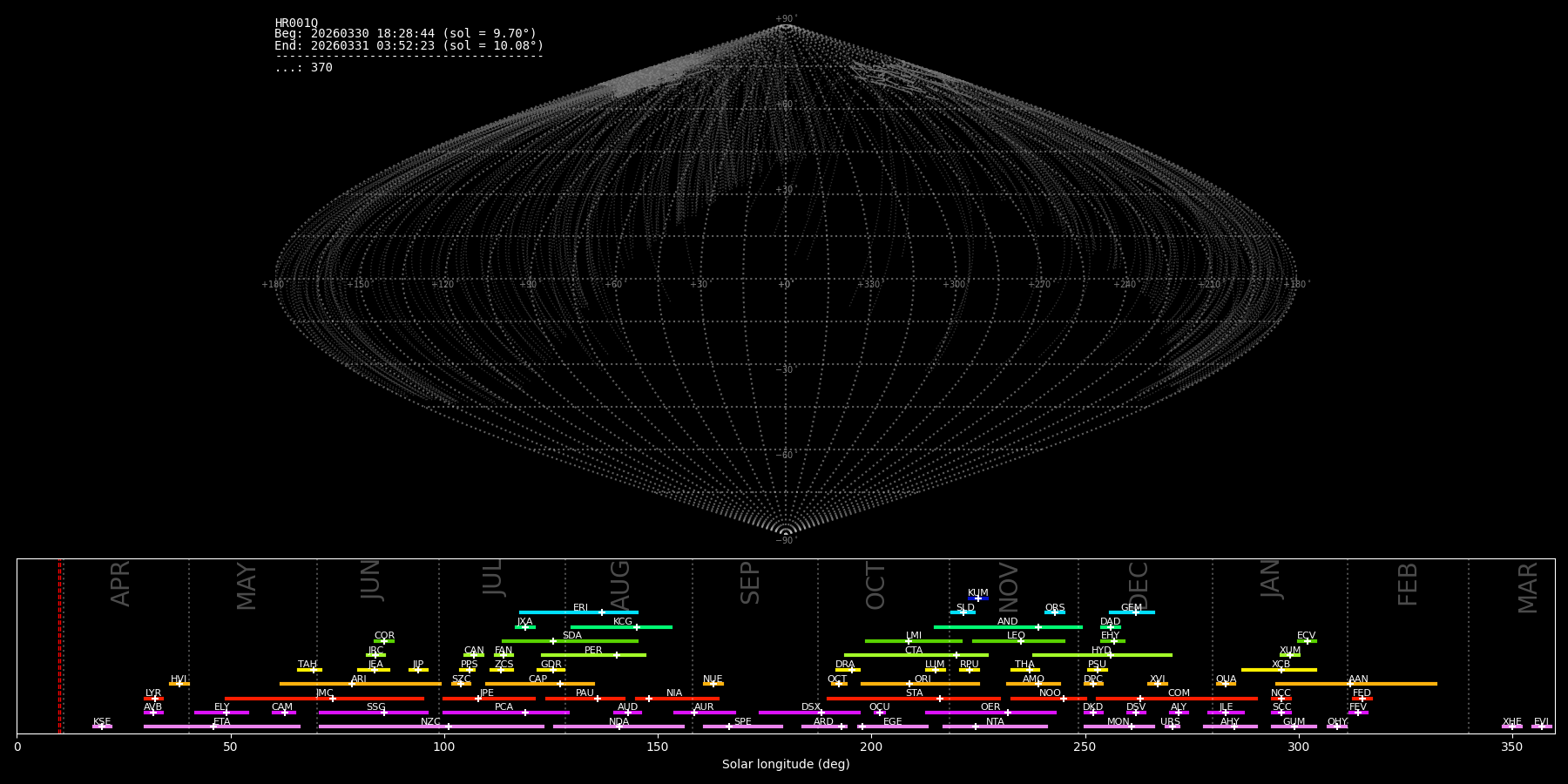Click the SPE shower label

tap(743, 722)
